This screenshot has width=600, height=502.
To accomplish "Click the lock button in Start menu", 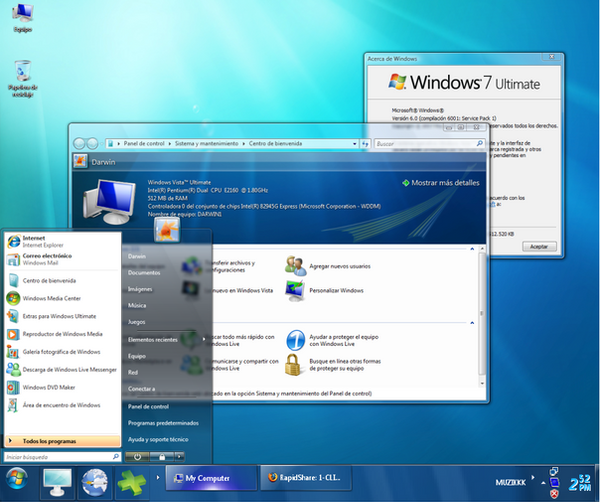I will [161, 456].
